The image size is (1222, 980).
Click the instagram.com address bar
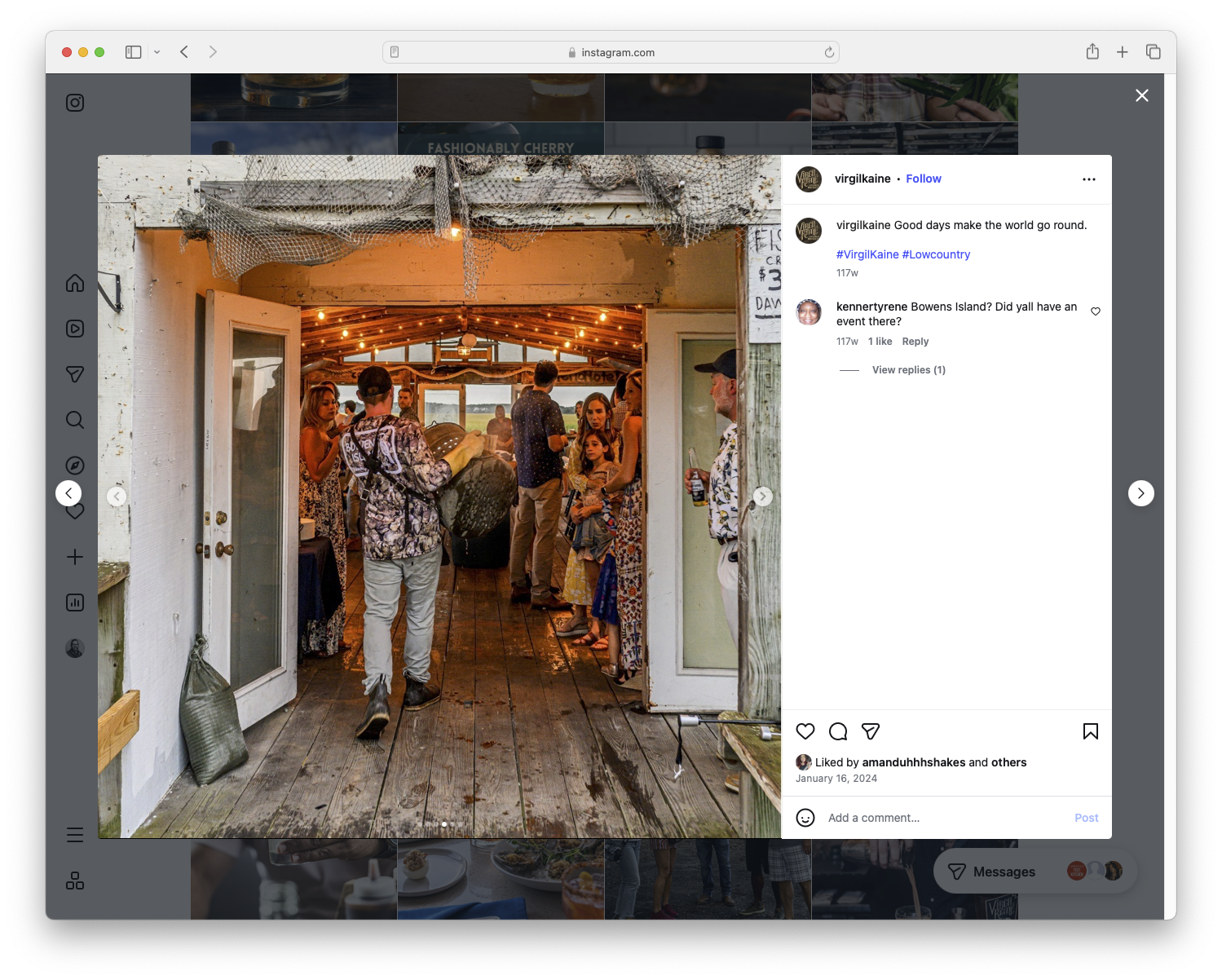coord(611,52)
